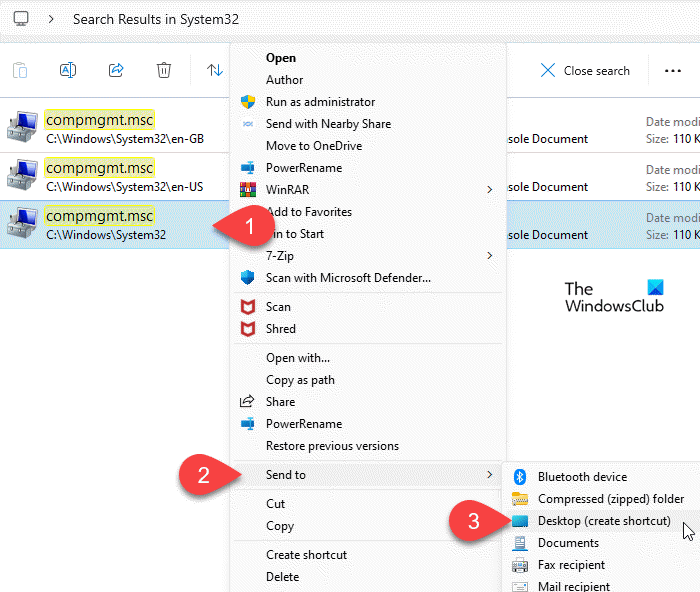Click the Rename icon in the toolbar
Viewport: 700px width, 592px height.
[x=68, y=70]
